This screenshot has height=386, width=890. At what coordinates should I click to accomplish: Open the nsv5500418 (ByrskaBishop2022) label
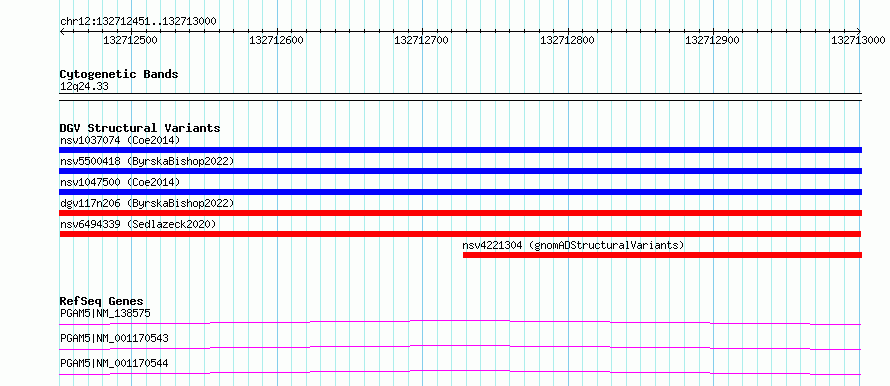(x=147, y=161)
